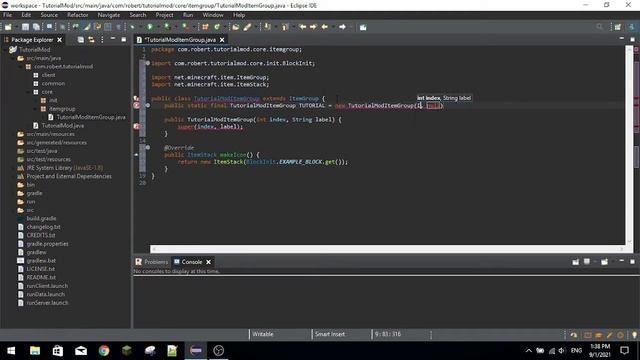
Task: Collapse the TutorialMod project node
Action: point(6,49)
